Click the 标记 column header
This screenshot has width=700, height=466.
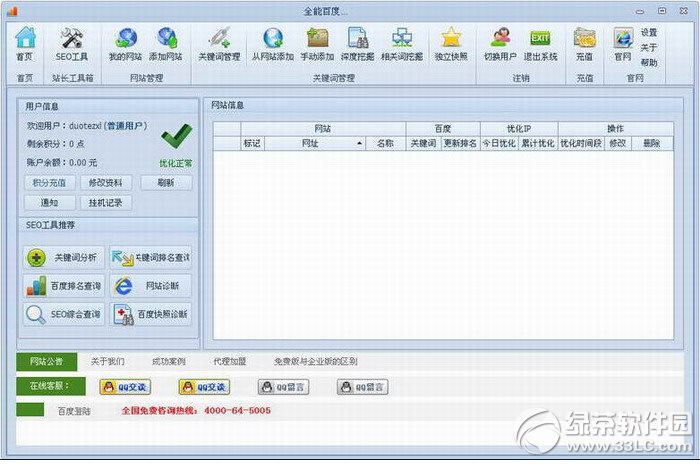pos(252,143)
